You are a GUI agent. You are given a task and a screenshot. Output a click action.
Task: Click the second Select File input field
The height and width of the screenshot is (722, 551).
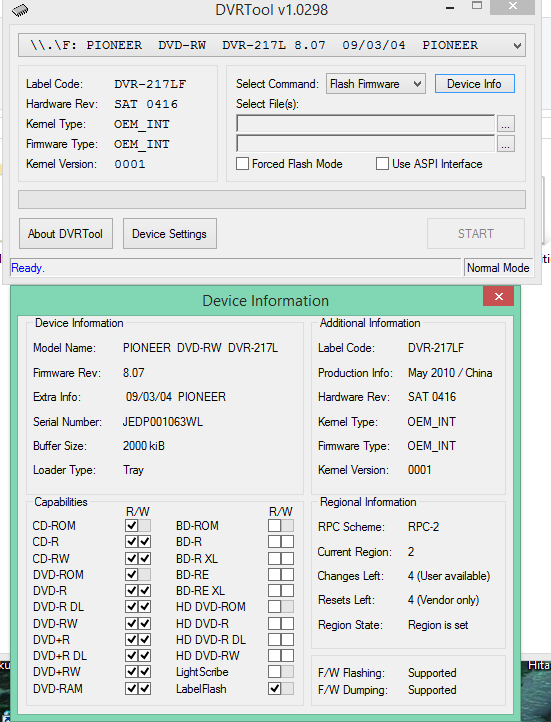click(x=365, y=144)
